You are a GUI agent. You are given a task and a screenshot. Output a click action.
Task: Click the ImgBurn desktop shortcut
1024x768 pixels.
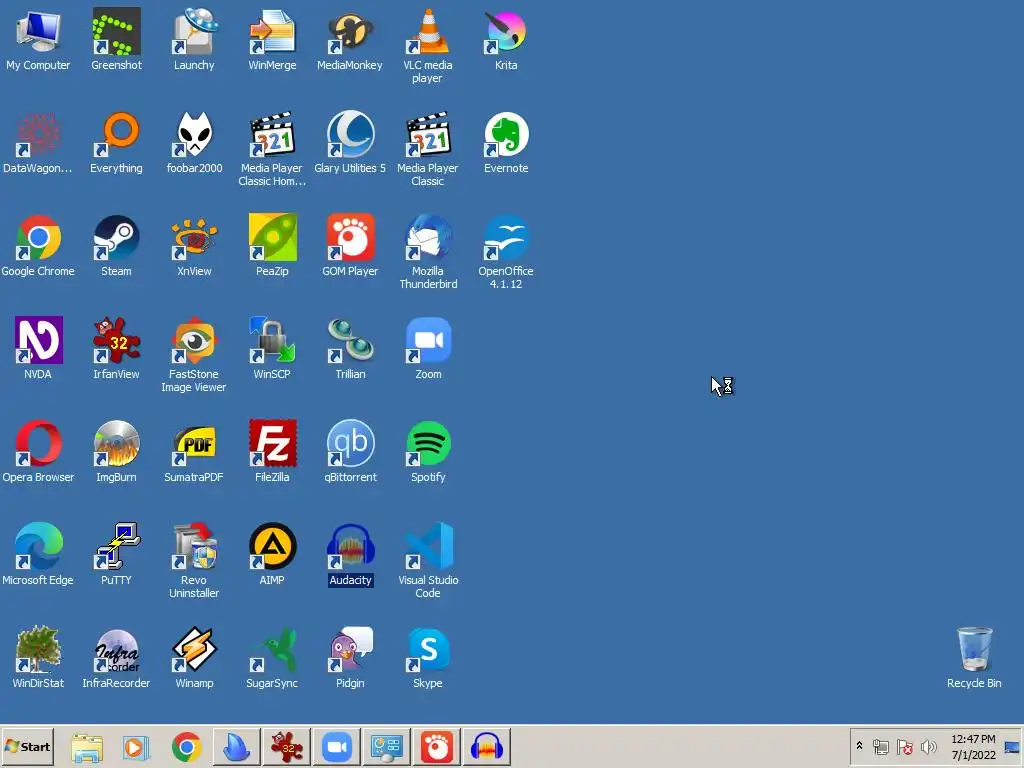(116, 451)
